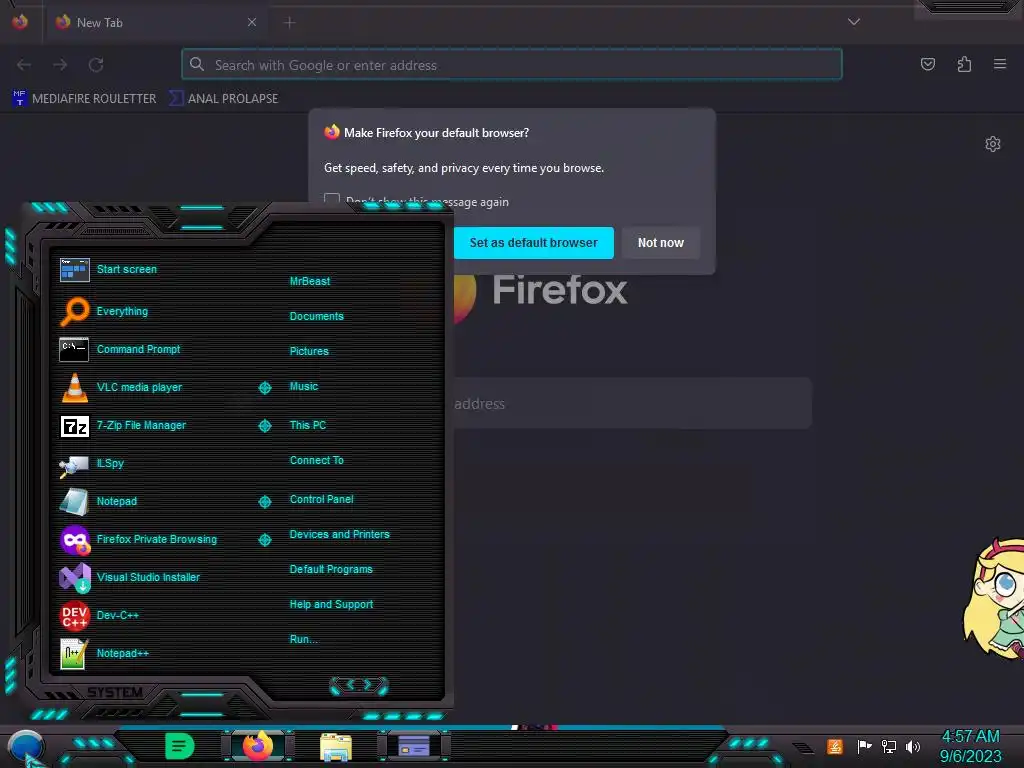
Task: Click Firefox View icon at tab strip start
Action: (x=20, y=22)
